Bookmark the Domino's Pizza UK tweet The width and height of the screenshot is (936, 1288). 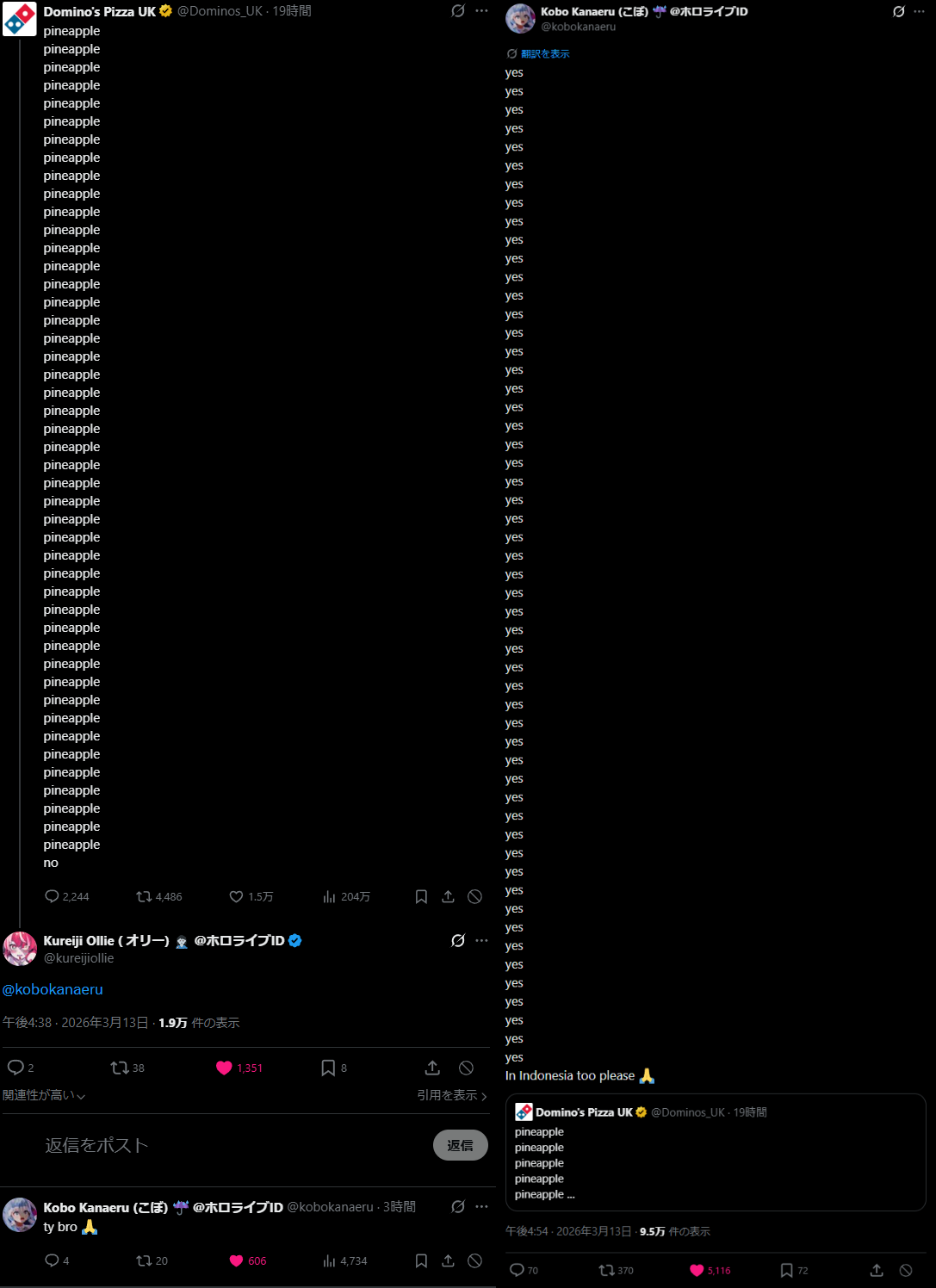click(421, 896)
